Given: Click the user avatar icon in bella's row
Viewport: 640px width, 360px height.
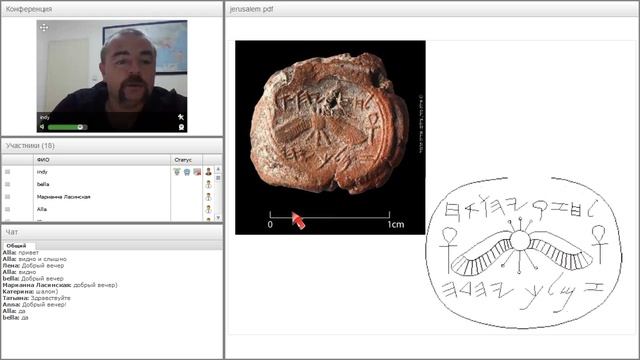Looking at the screenshot, I should (208, 184).
